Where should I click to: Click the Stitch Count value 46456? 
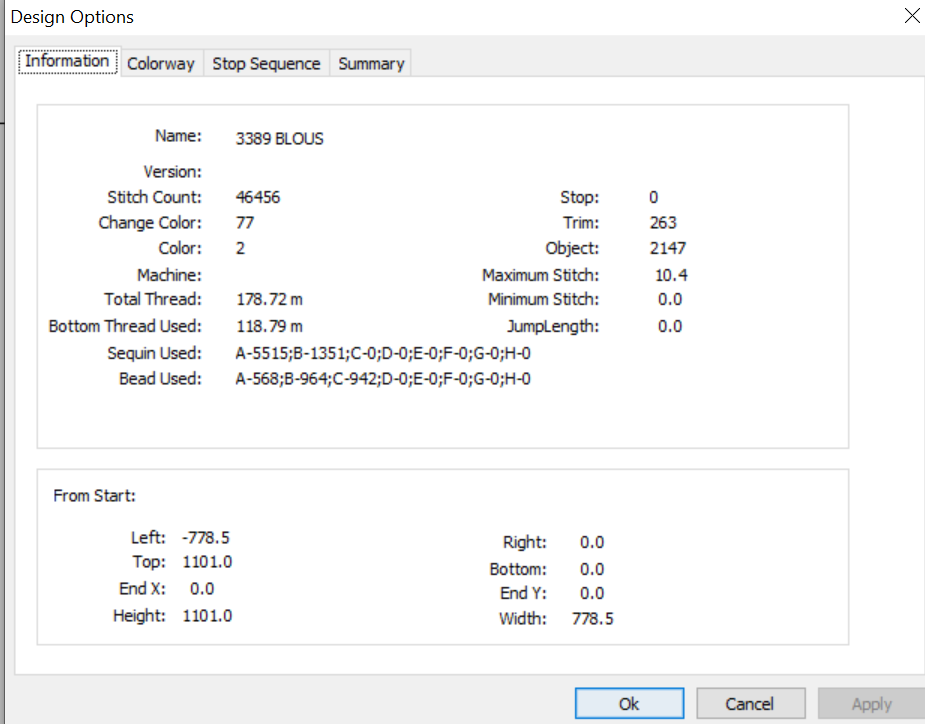[x=258, y=197]
